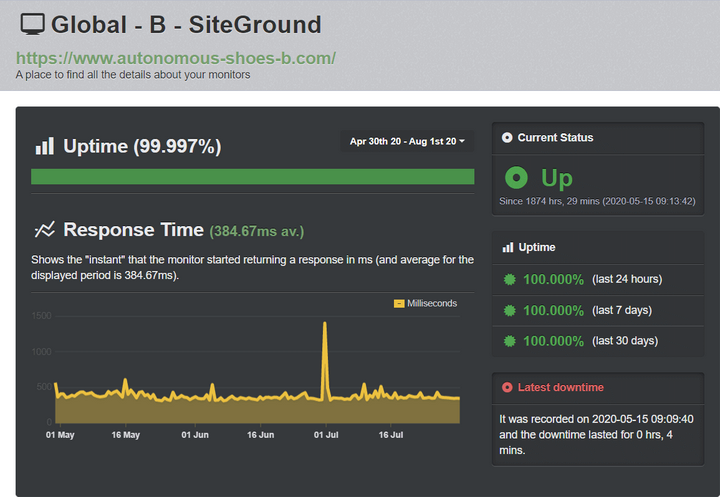Click the circle icon in Current Status header

[507, 138]
